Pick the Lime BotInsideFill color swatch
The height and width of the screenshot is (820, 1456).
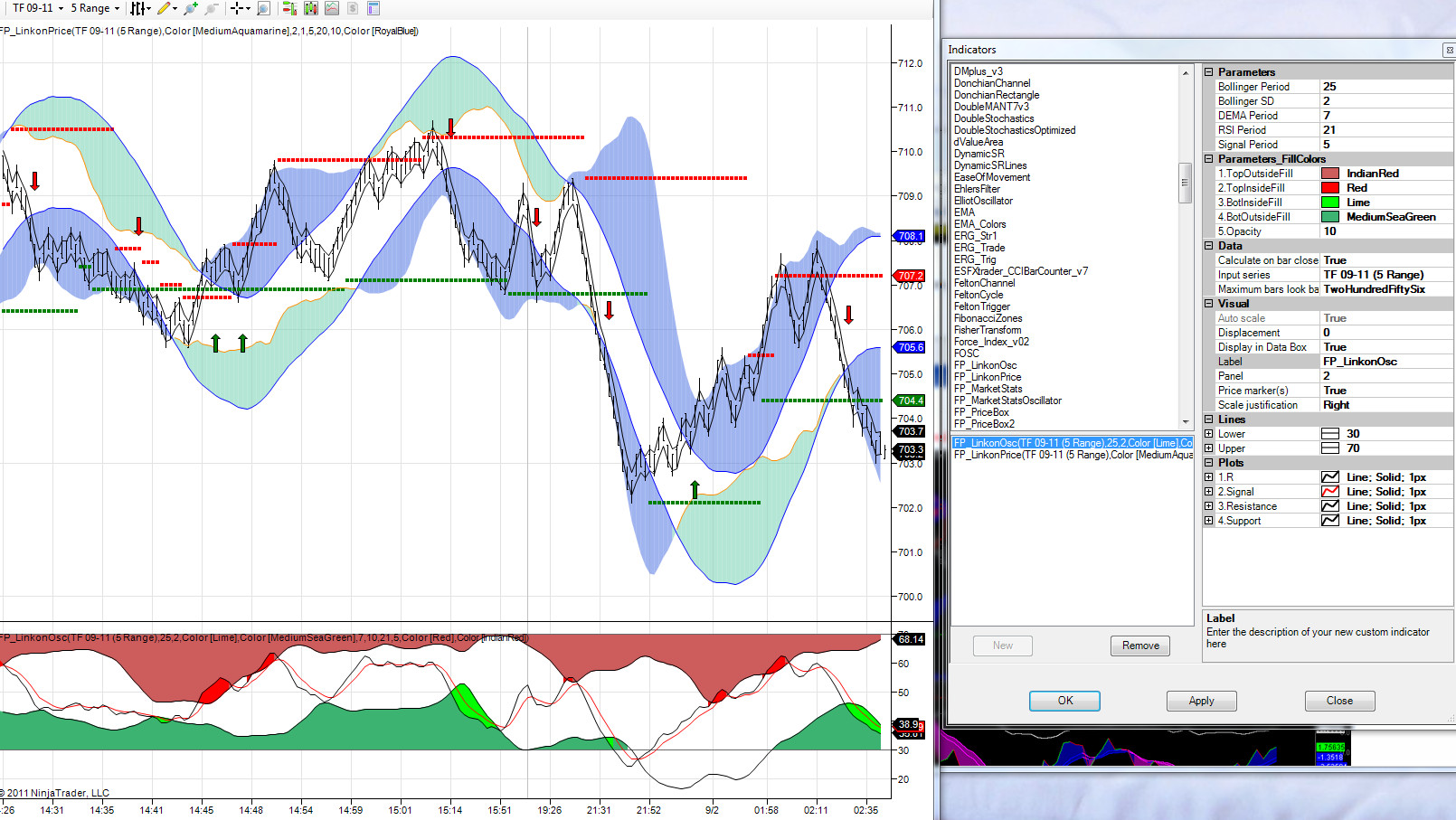click(x=1330, y=203)
